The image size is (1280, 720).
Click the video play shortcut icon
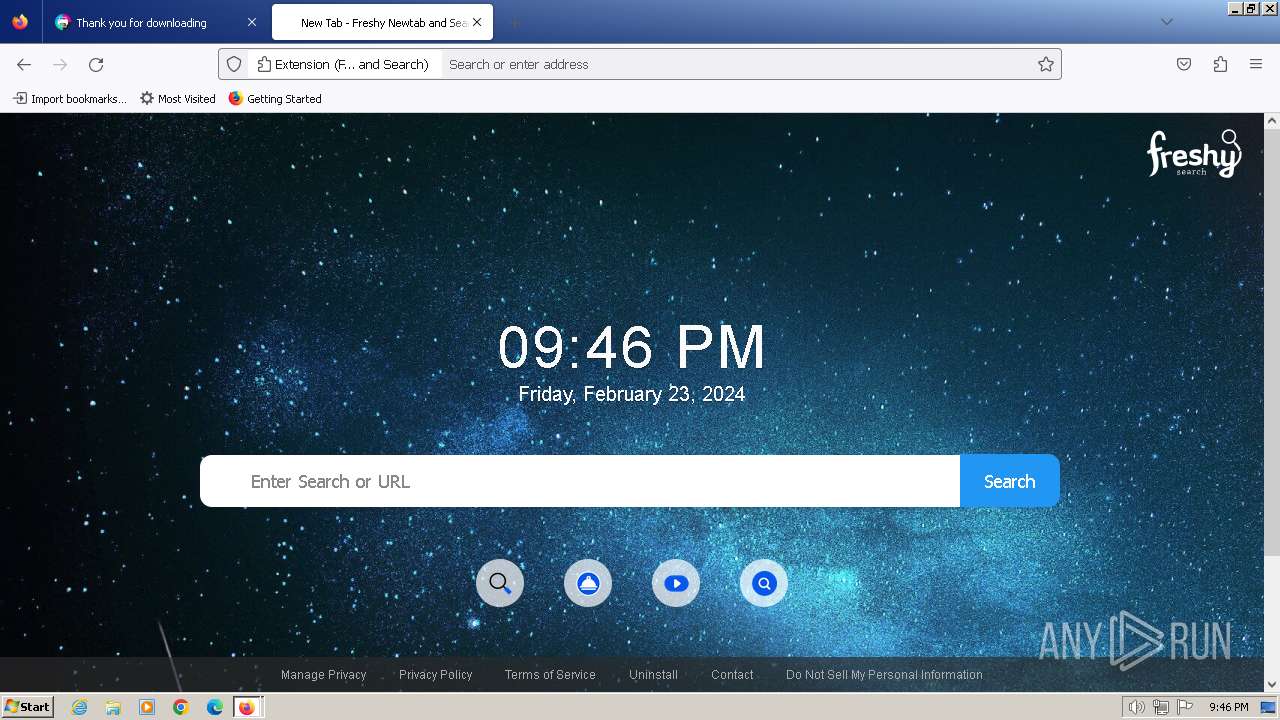[x=676, y=583]
